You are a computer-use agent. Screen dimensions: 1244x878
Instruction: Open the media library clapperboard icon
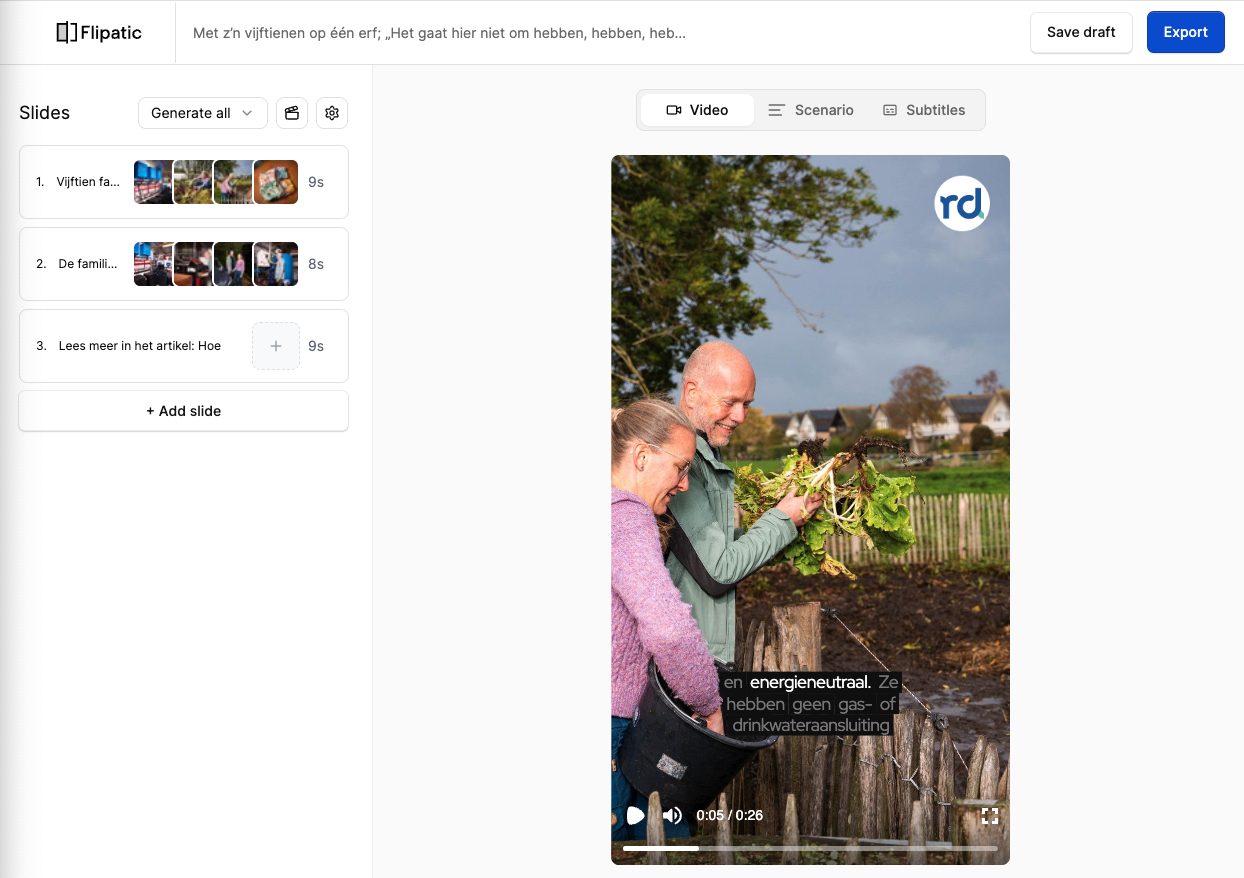292,113
